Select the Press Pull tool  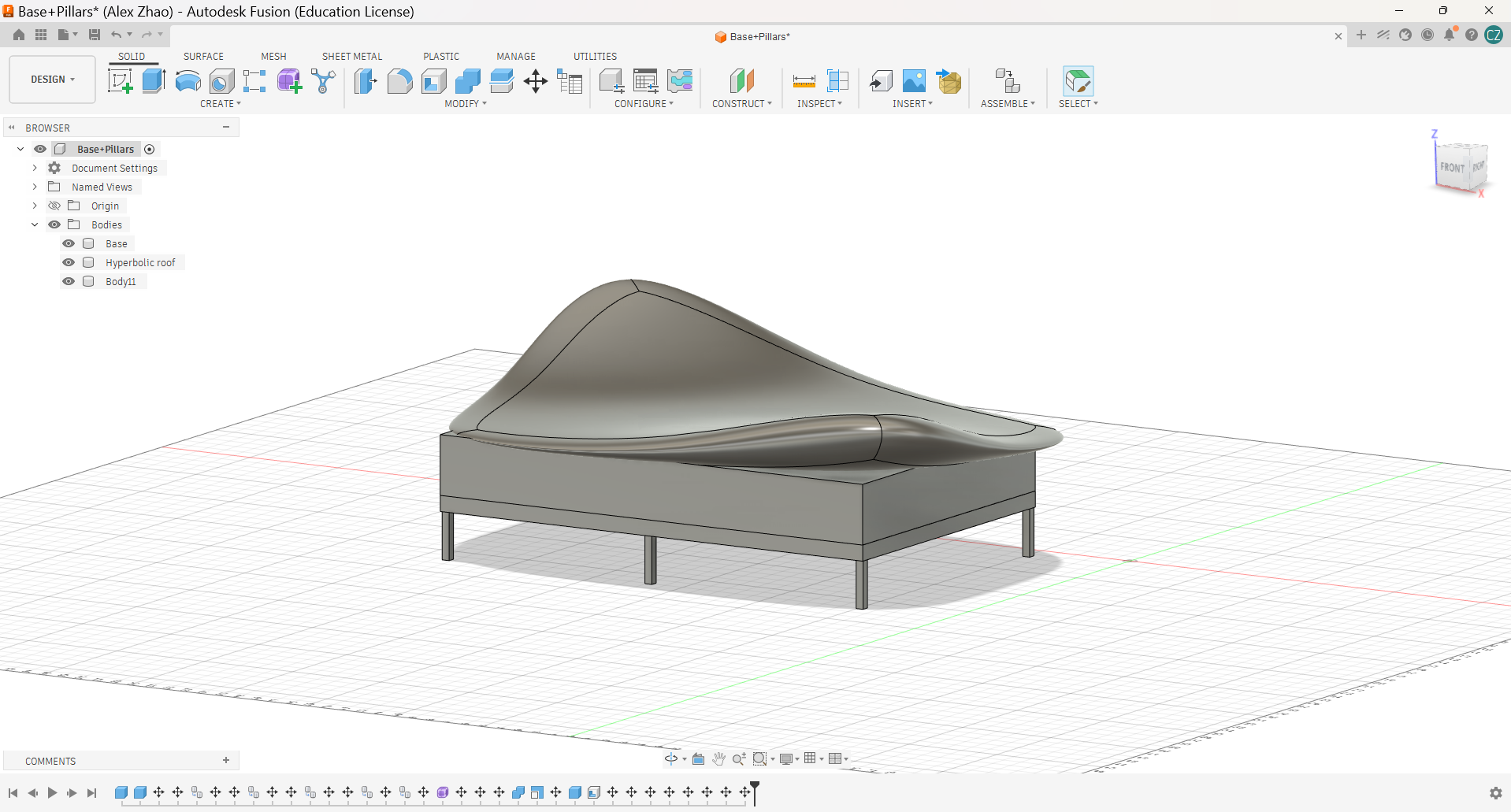pos(366,81)
